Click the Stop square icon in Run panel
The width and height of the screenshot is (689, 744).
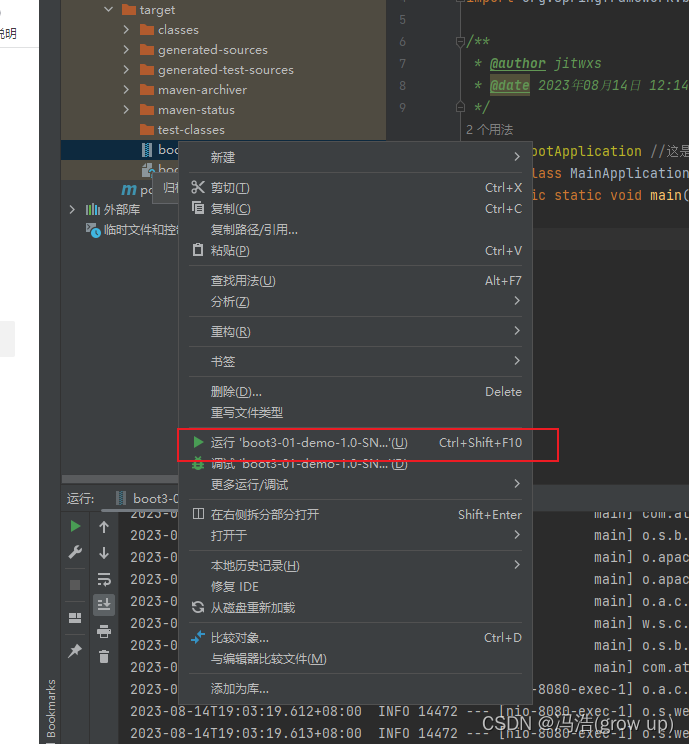point(75,585)
